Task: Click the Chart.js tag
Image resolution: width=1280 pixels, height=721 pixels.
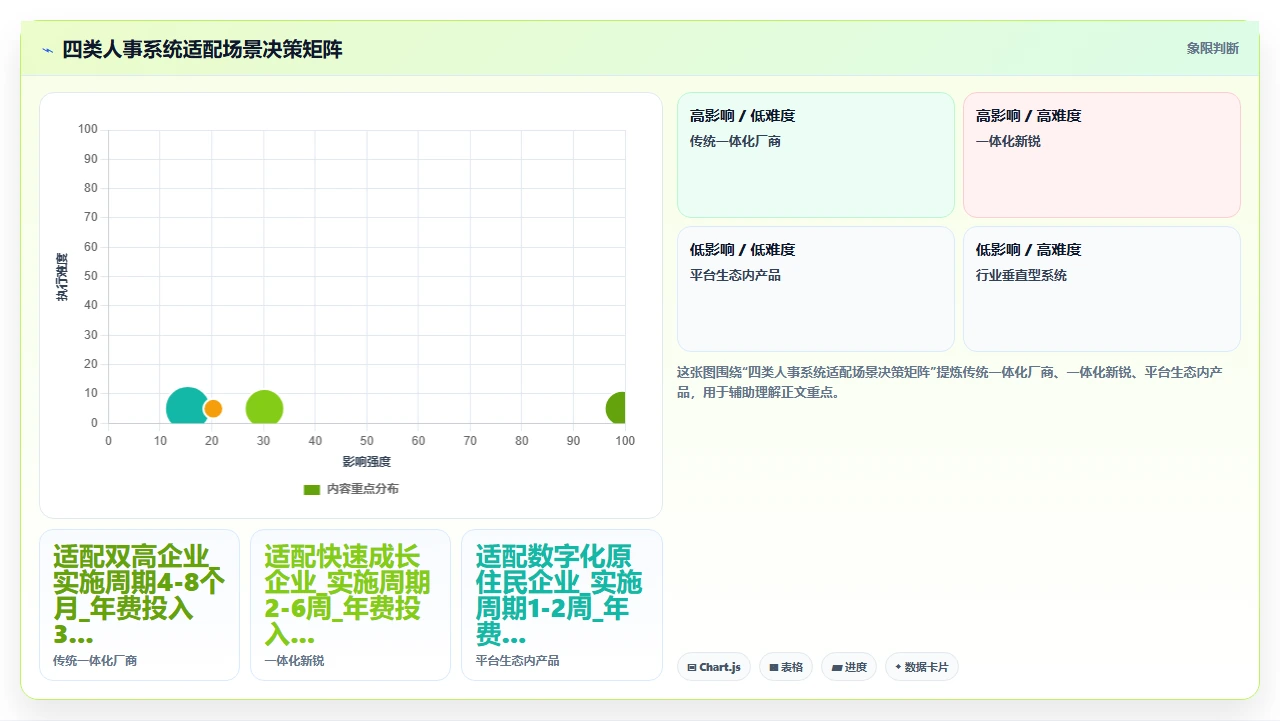Action: [714, 667]
